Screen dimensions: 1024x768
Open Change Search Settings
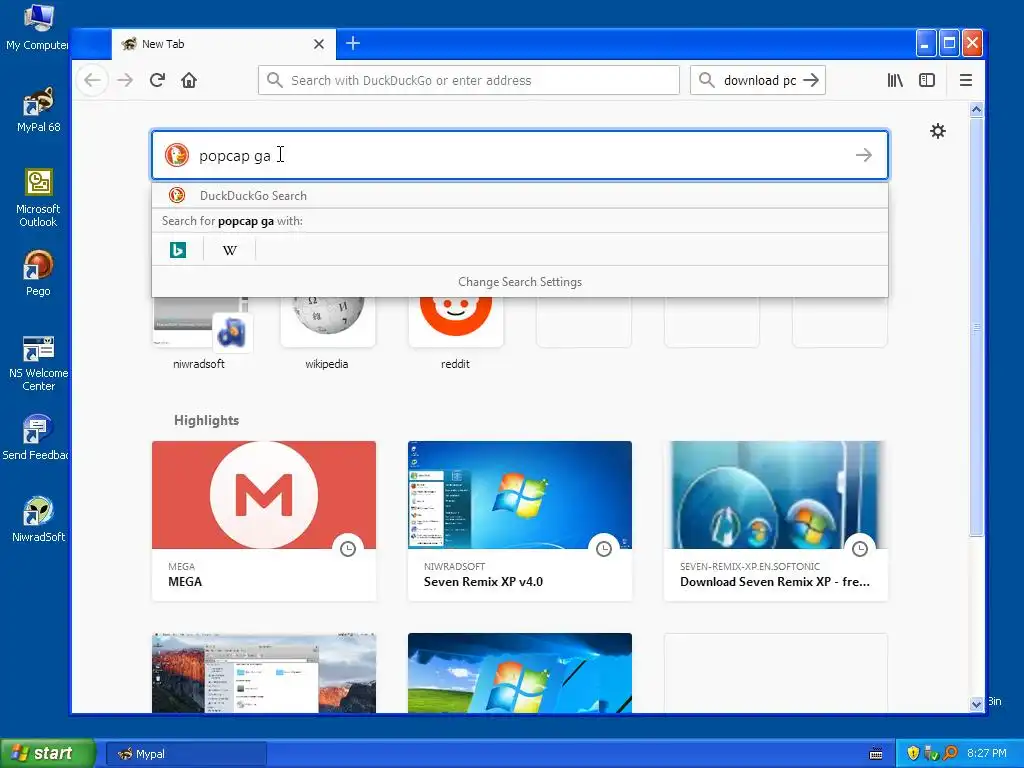click(x=520, y=282)
